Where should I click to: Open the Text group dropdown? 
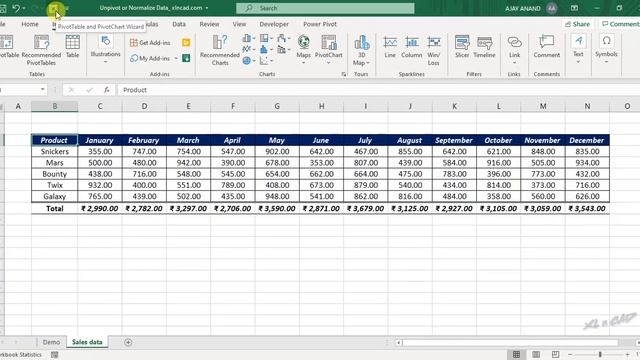(578, 49)
